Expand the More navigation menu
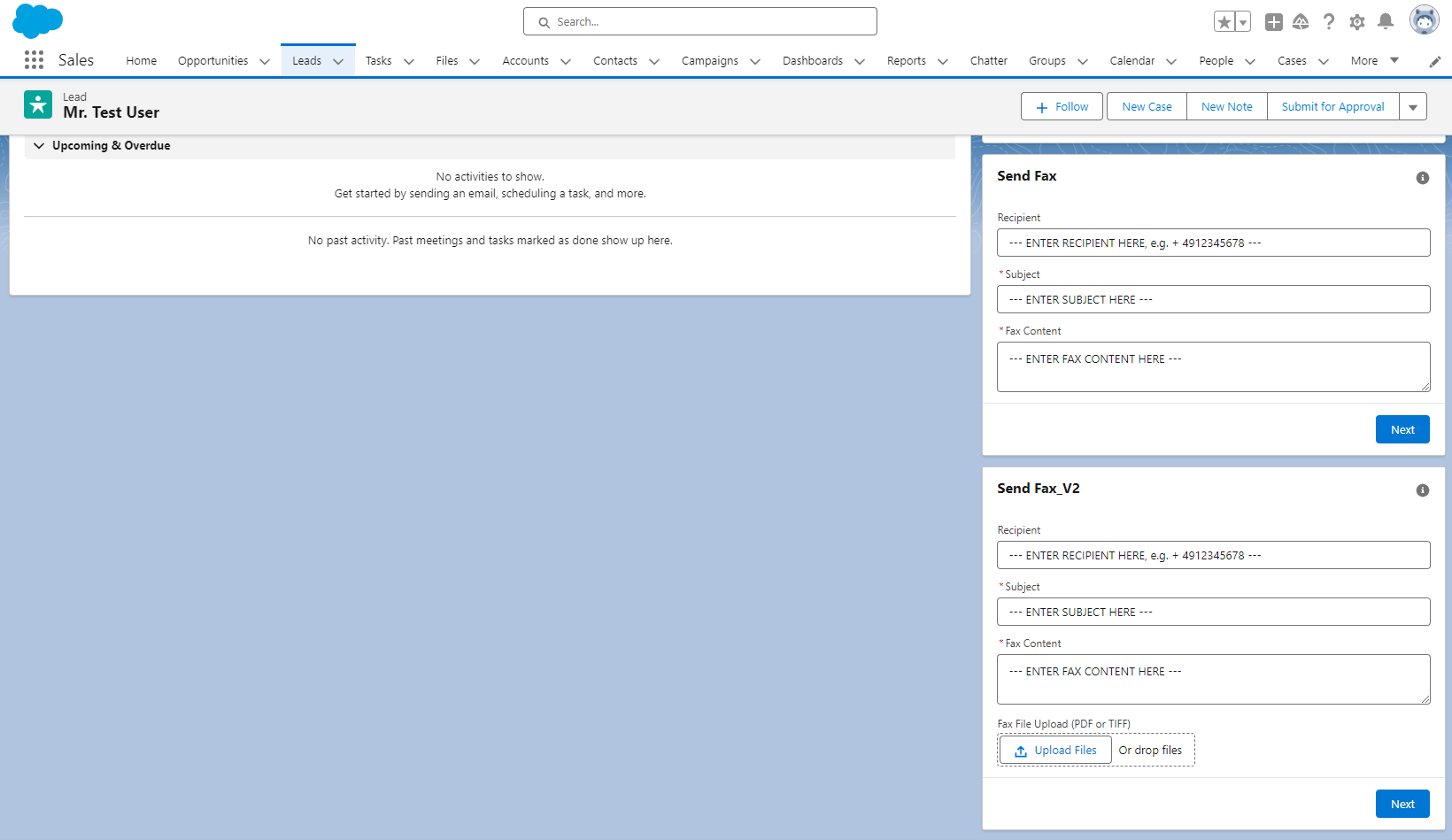The width and height of the screenshot is (1452, 840). point(1374,60)
